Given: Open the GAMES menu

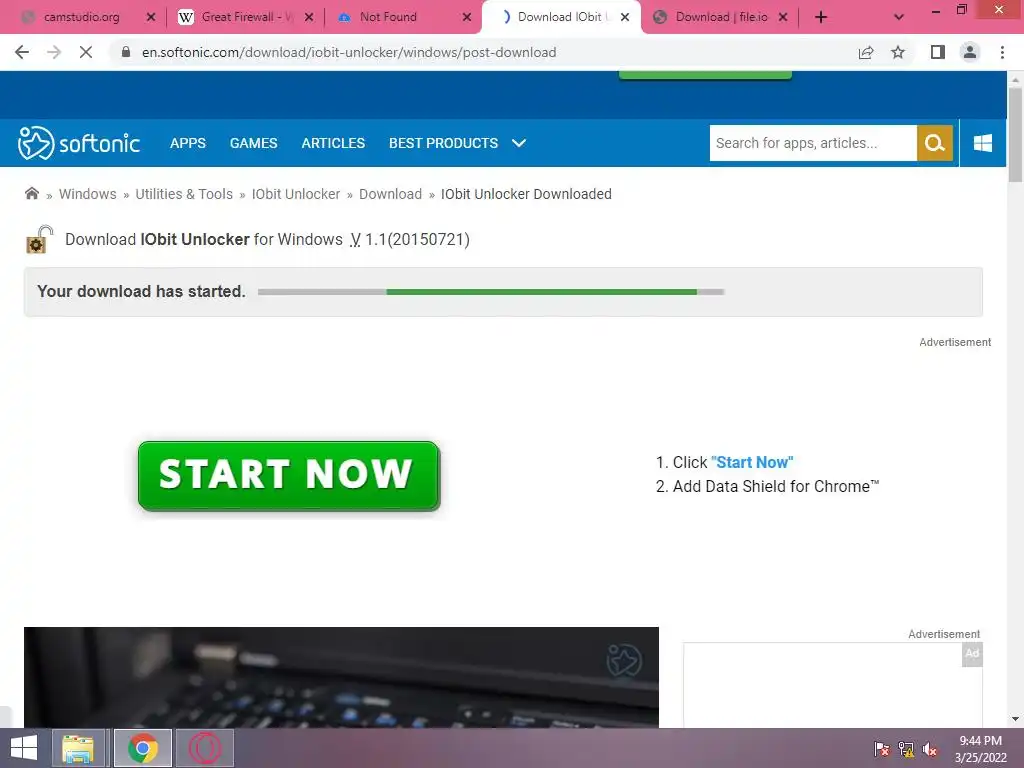Looking at the screenshot, I should coord(253,143).
